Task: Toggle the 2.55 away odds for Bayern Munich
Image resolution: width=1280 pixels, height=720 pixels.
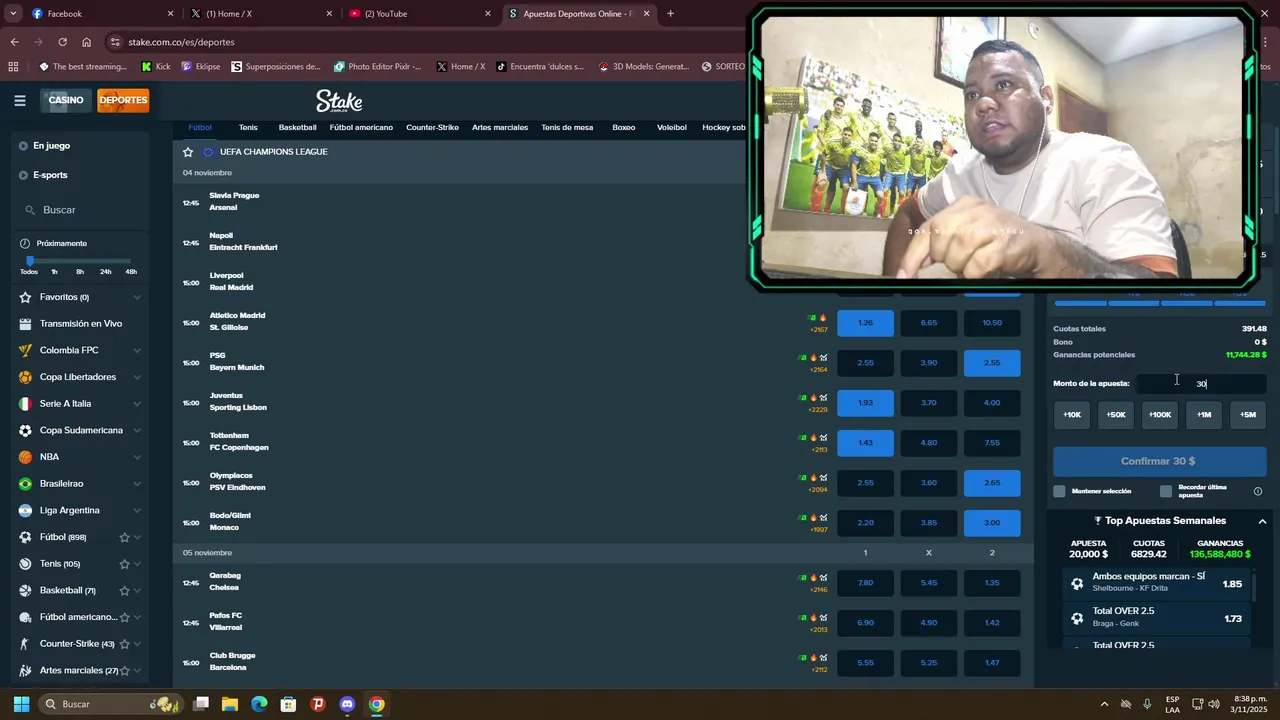Action: pyautogui.click(x=992, y=363)
